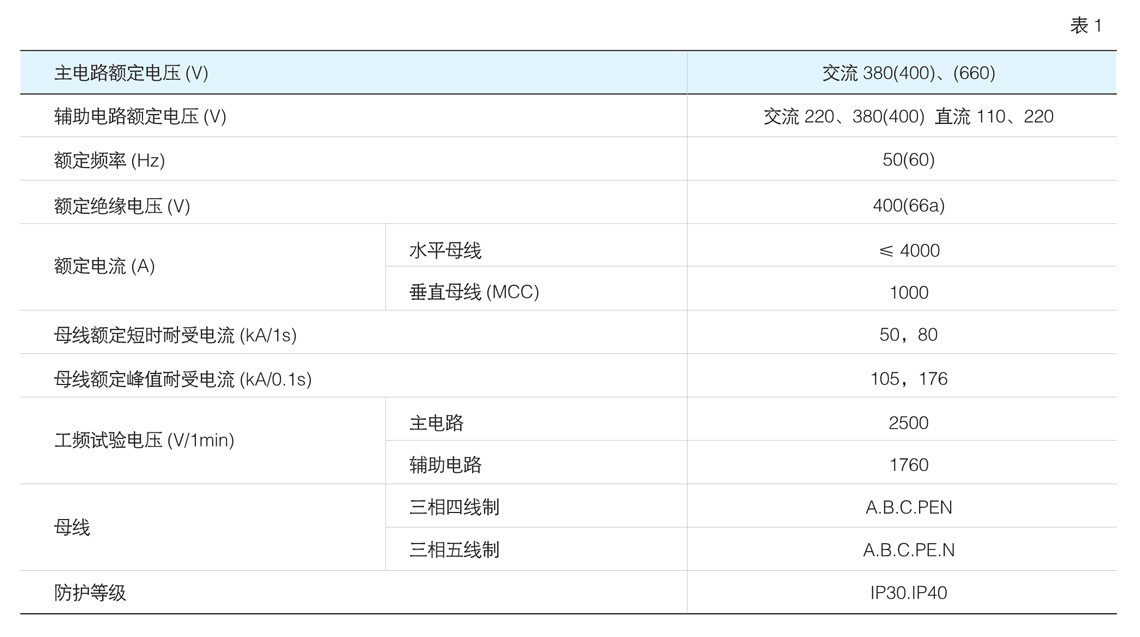Screen dimensions: 1140x637
Task: Click the 防护等级 row label
Action: pyautogui.click(x=90, y=593)
